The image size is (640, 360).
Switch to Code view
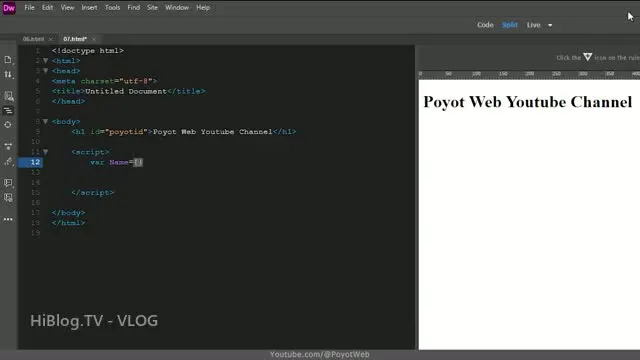pyautogui.click(x=485, y=25)
